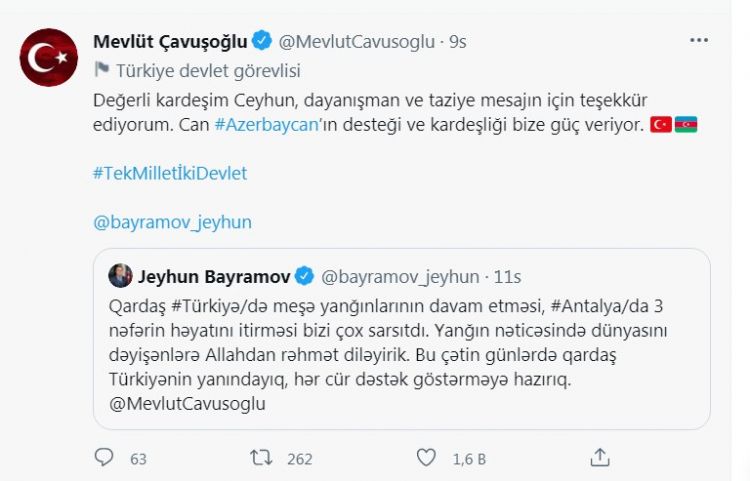
Task: Click the Türkiye devlet görevlisi label
Action: click(208, 70)
